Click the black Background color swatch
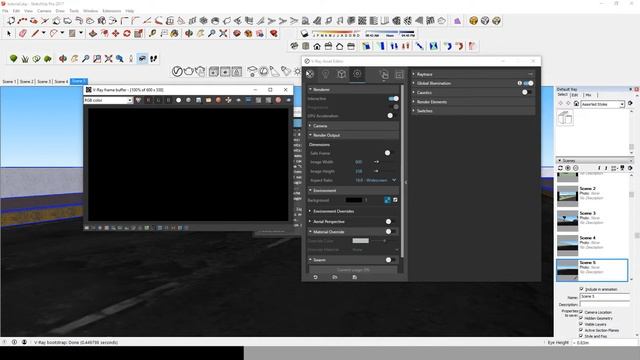Screen dimensions: 640x360 pos(353,200)
